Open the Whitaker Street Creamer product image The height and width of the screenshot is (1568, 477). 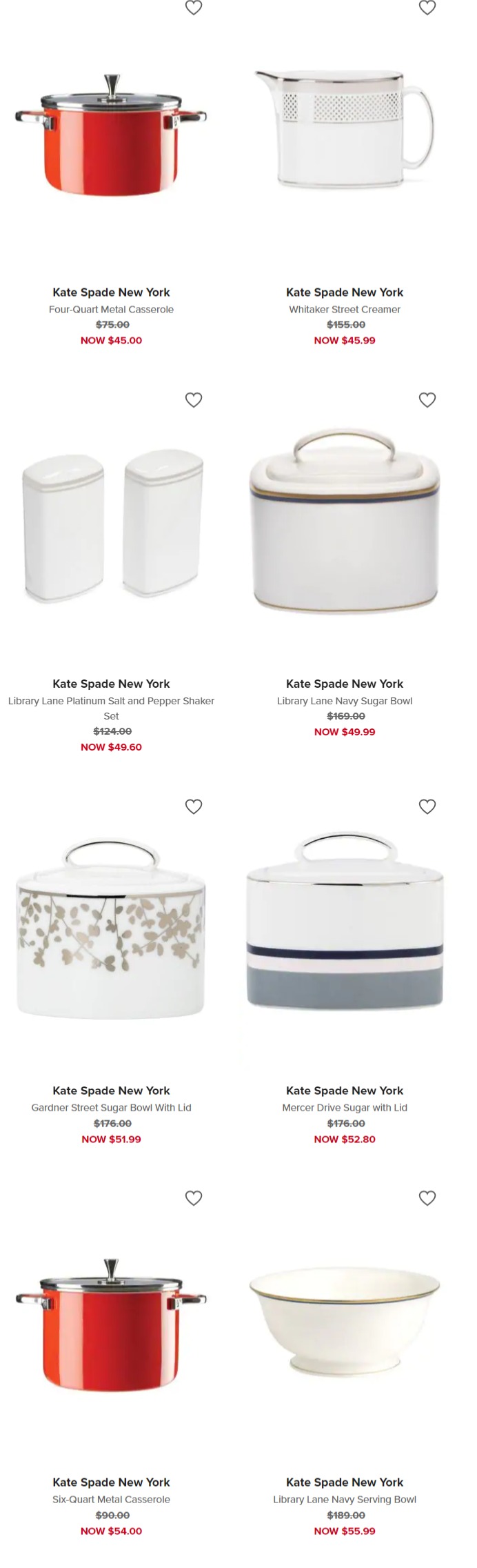pyautogui.click(x=345, y=129)
